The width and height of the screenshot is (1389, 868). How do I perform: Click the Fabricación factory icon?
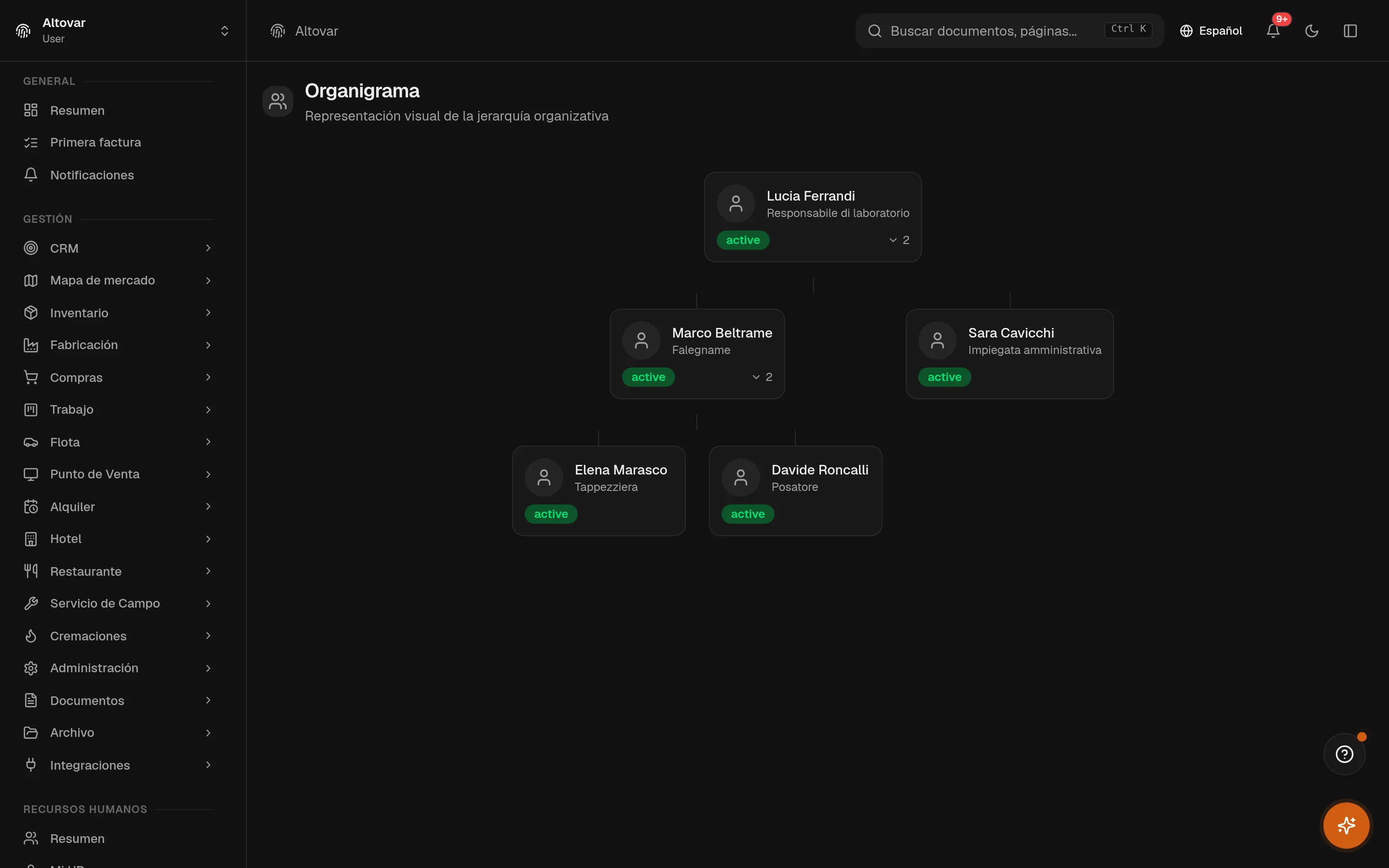[31, 345]
